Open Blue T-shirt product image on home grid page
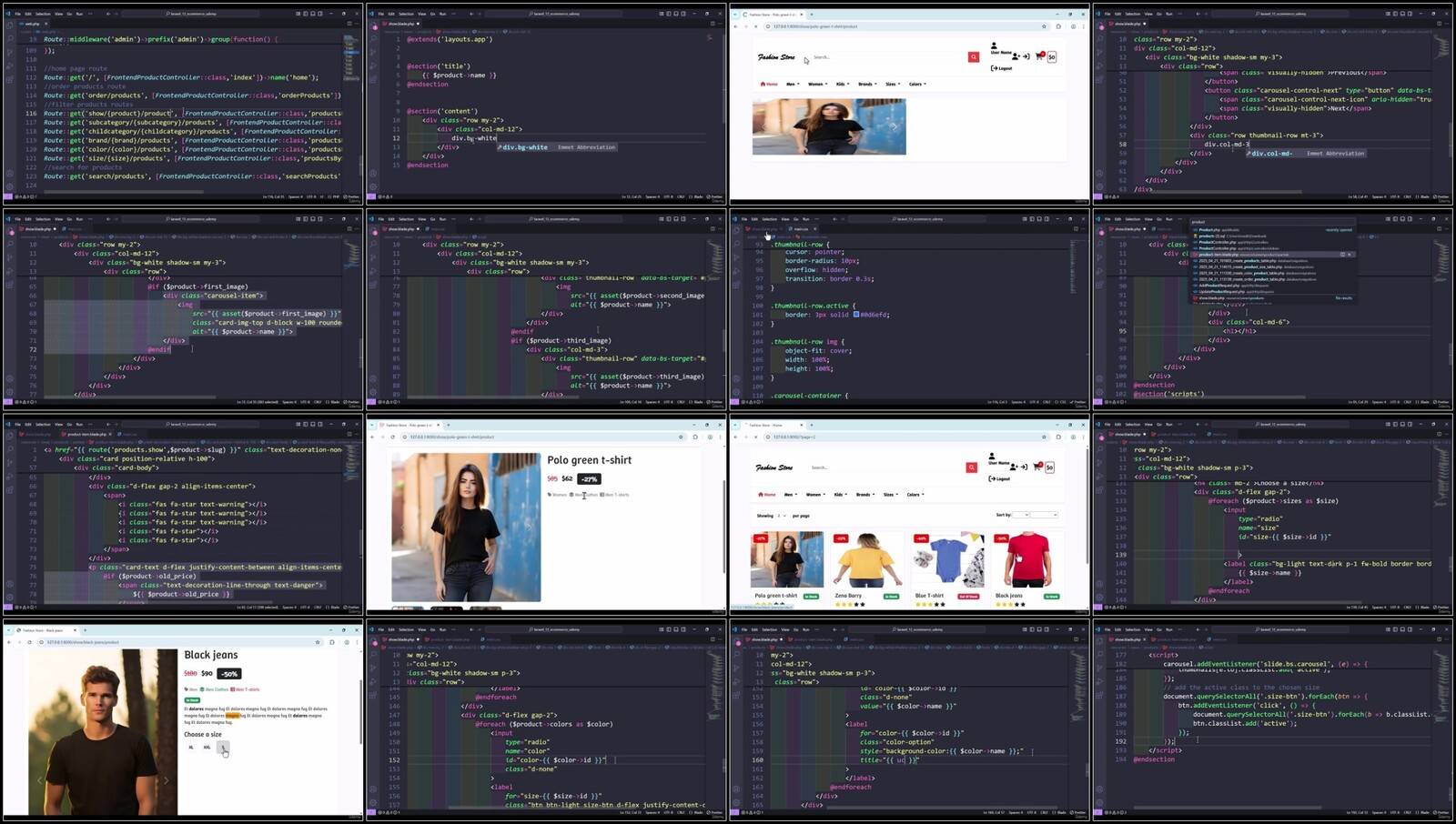This screenshot has width=1456, height=824. click(x=947, y=560)
